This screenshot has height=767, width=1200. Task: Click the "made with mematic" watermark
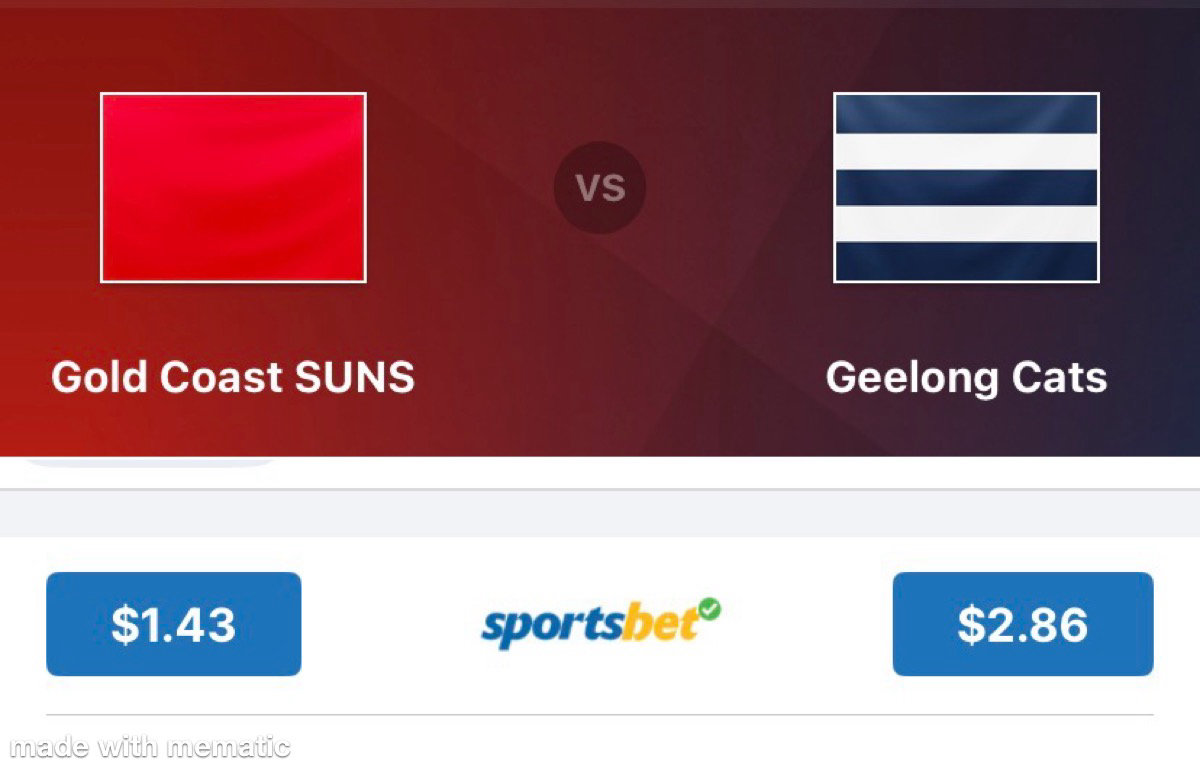pos(148,747)
